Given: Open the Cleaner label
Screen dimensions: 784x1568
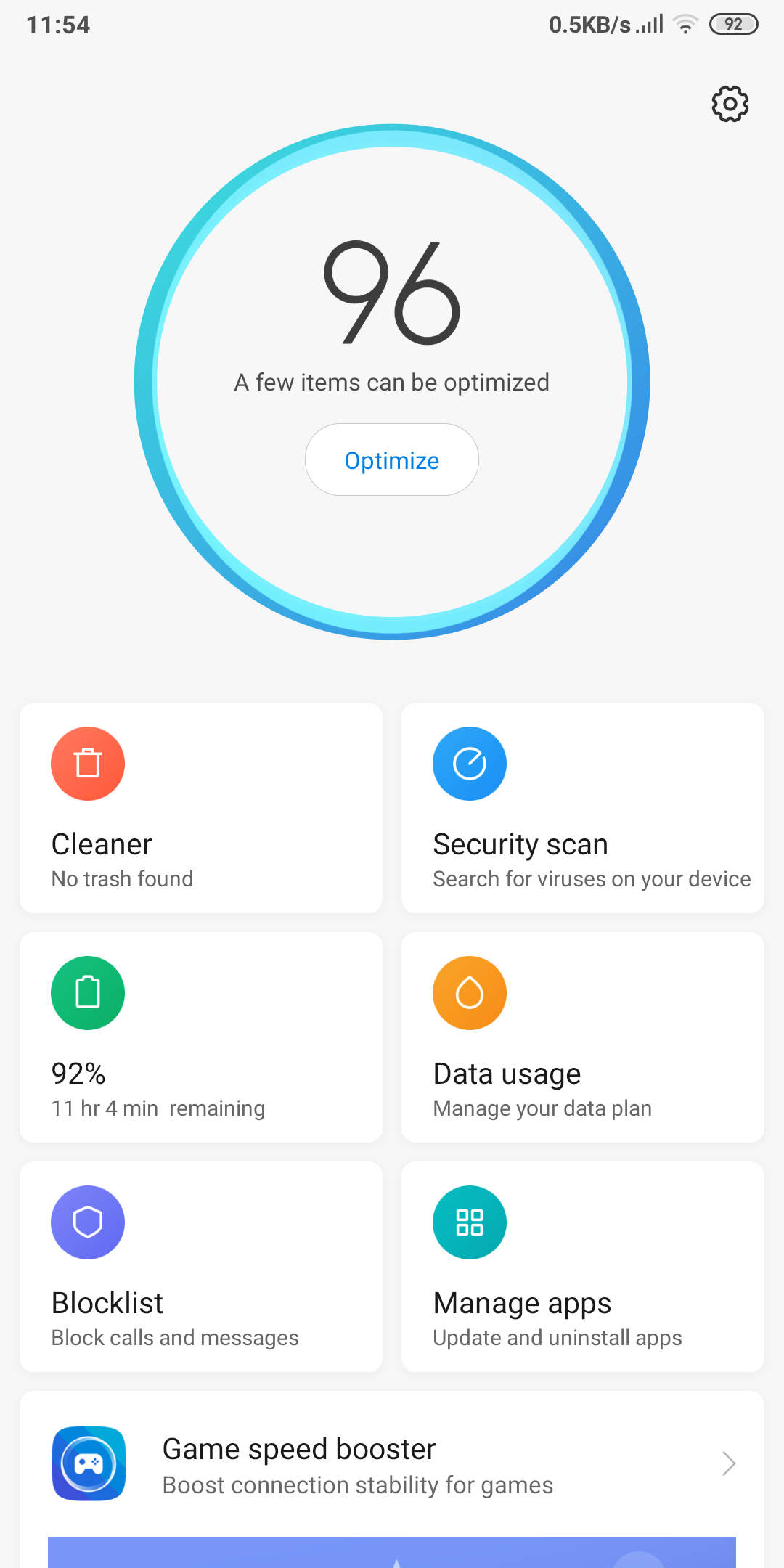Looking at the screenshot, I should [x=102, y=844].
